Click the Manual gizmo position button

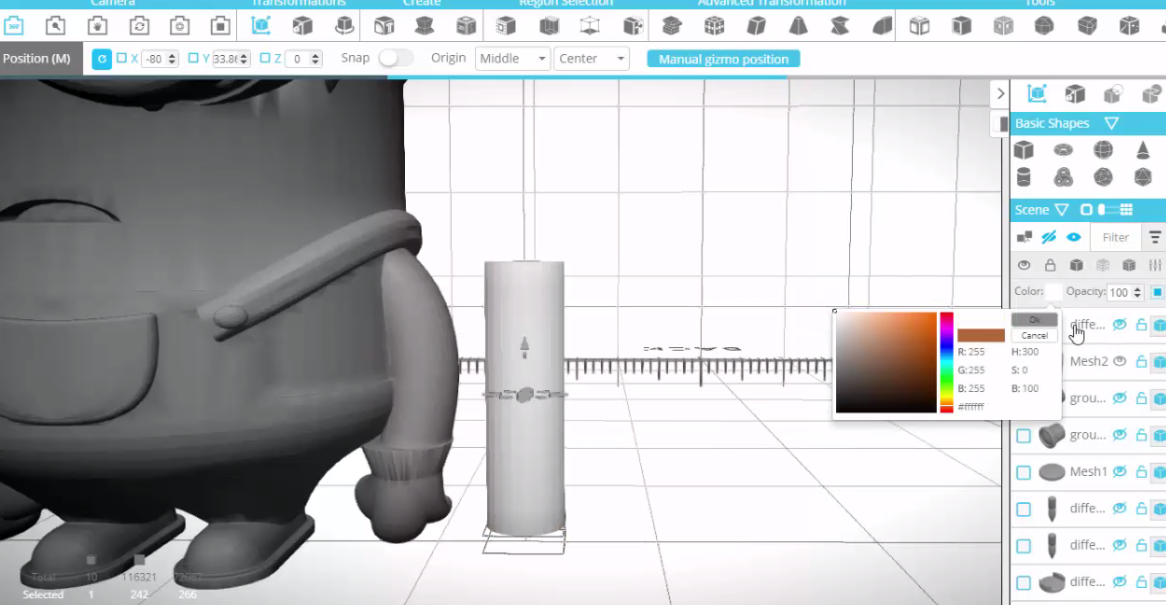[x=724, y=59]
